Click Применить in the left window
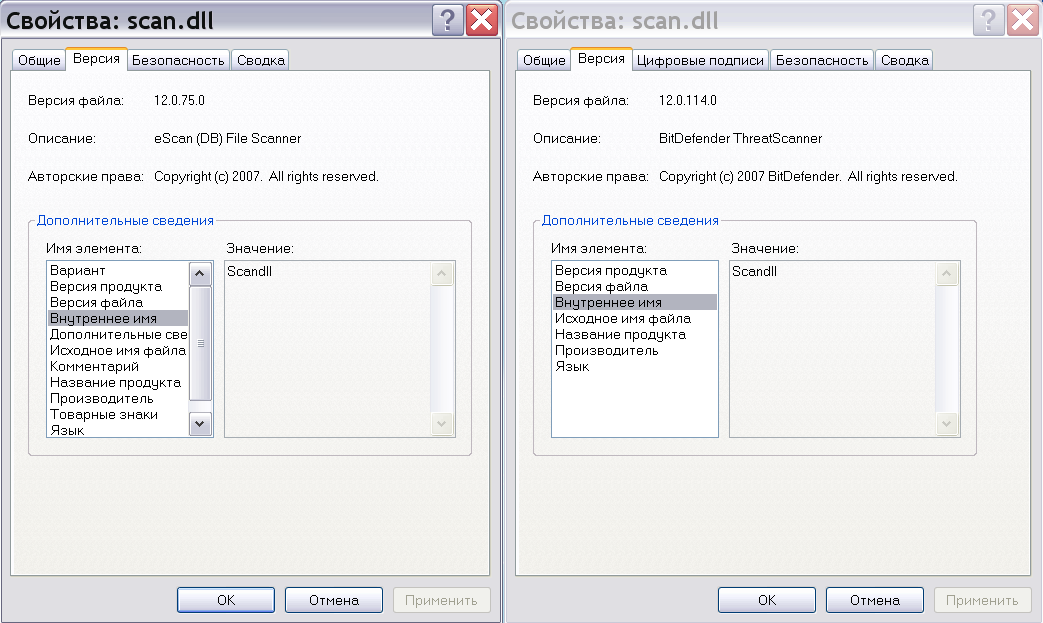 [x=441, y=600]
